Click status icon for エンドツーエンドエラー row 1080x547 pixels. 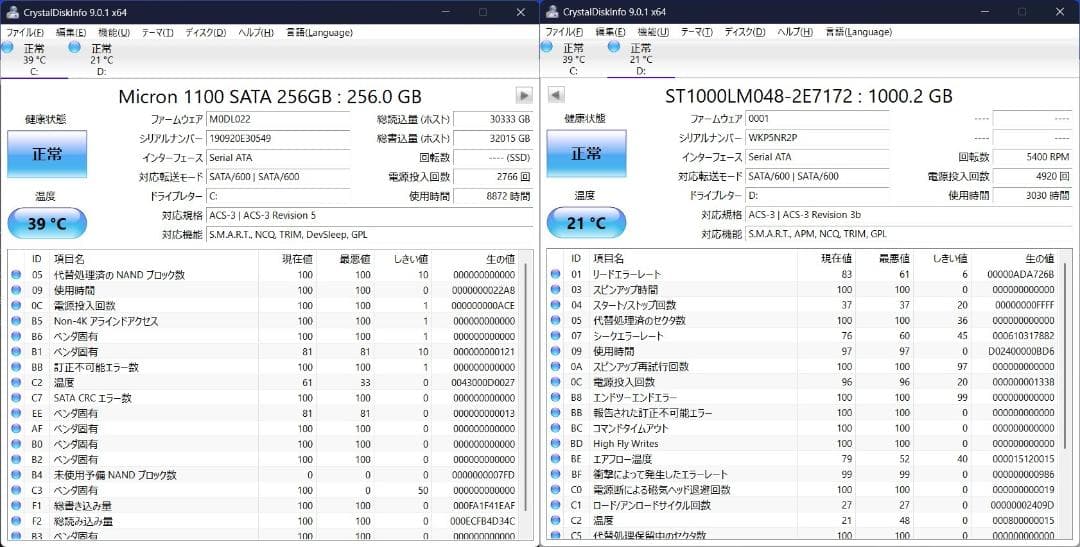pos(556,398)
